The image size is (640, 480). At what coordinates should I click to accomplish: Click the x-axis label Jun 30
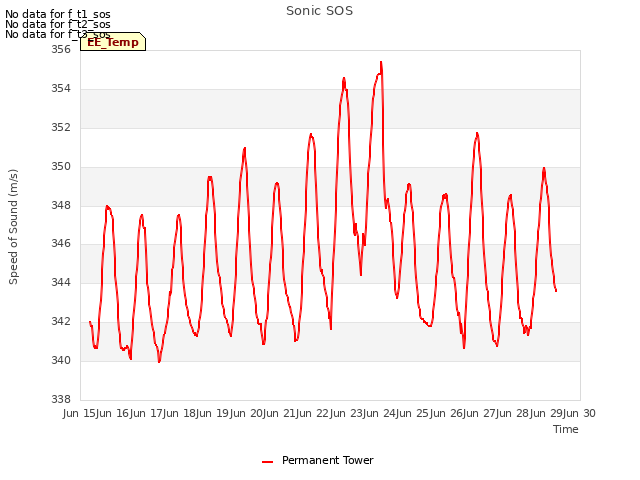click(x=580, y=413)
